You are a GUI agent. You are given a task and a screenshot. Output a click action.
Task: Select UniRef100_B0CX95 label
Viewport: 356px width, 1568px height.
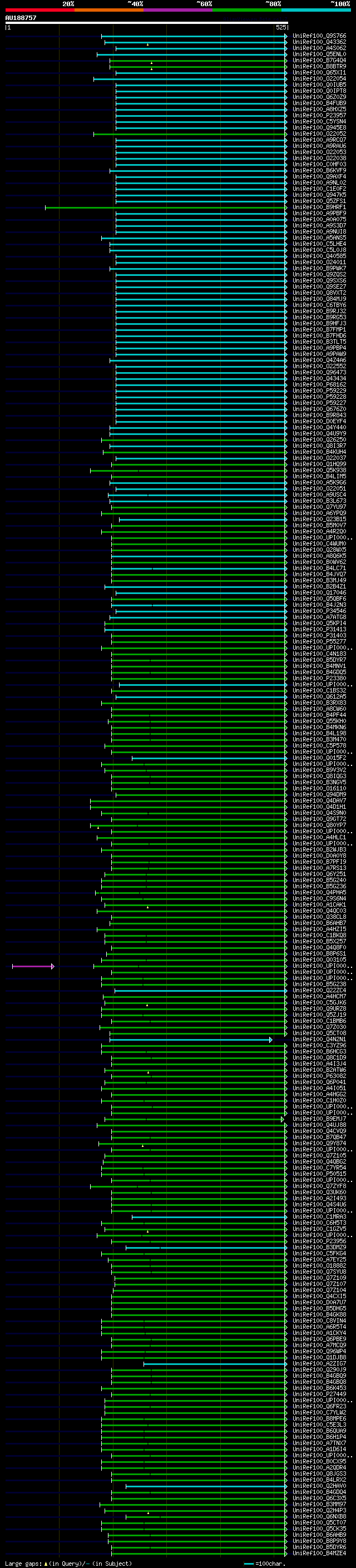319,1461
